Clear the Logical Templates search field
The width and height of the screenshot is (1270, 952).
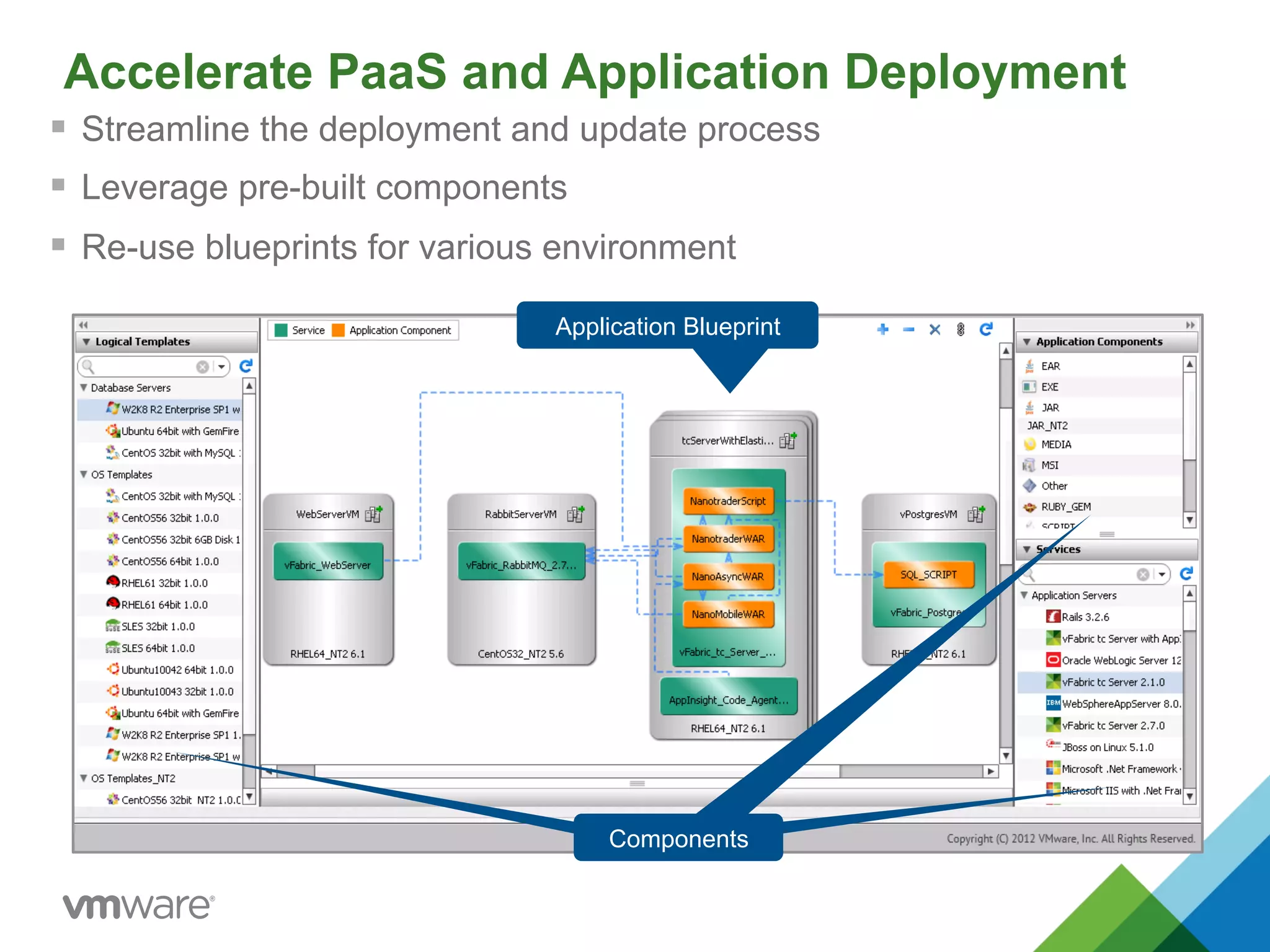(202, 367)
